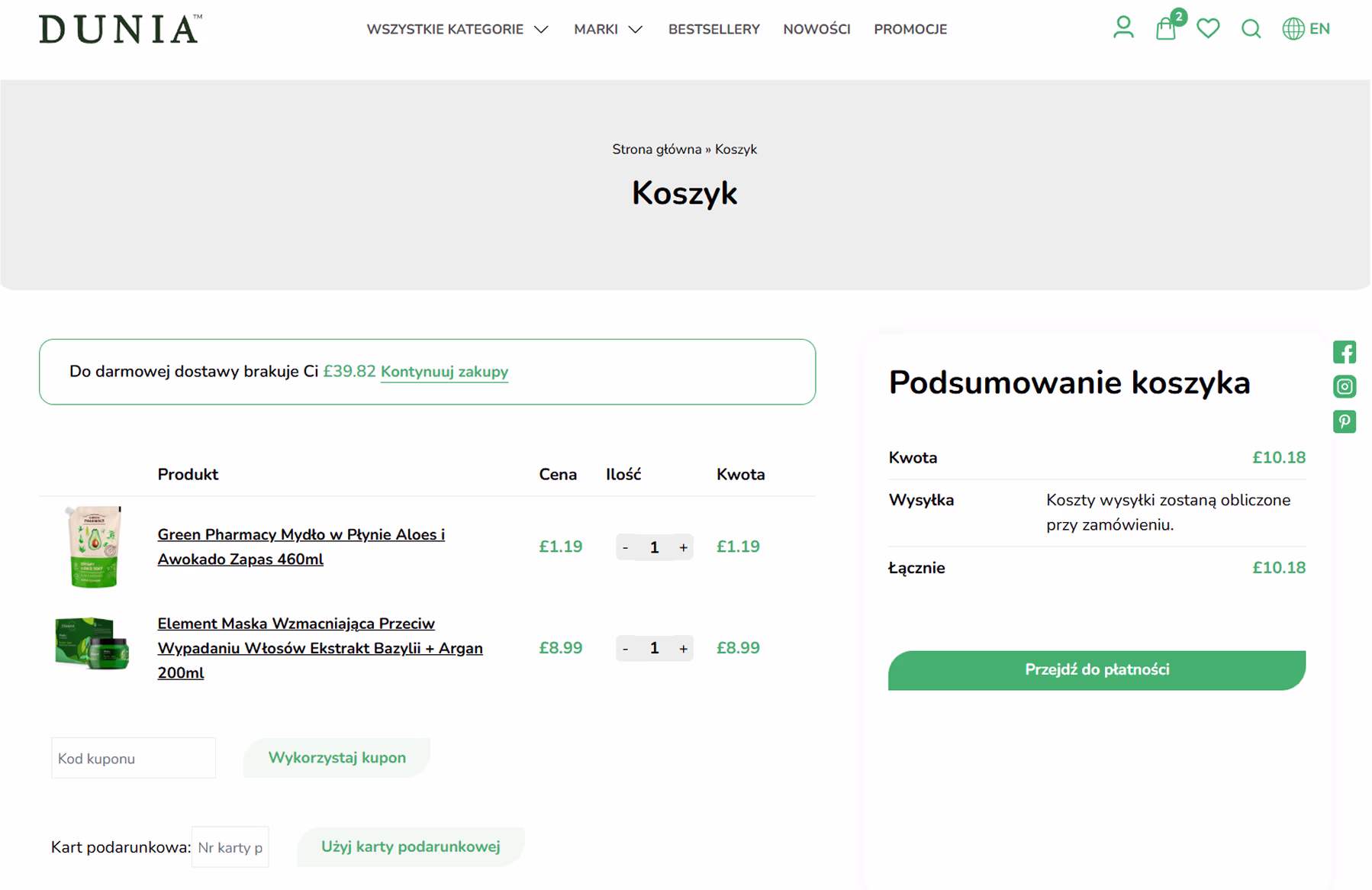Click Kontynuuj zakupy link
1372x890 pixels.
pyautogui.click(x=444, y=372)
